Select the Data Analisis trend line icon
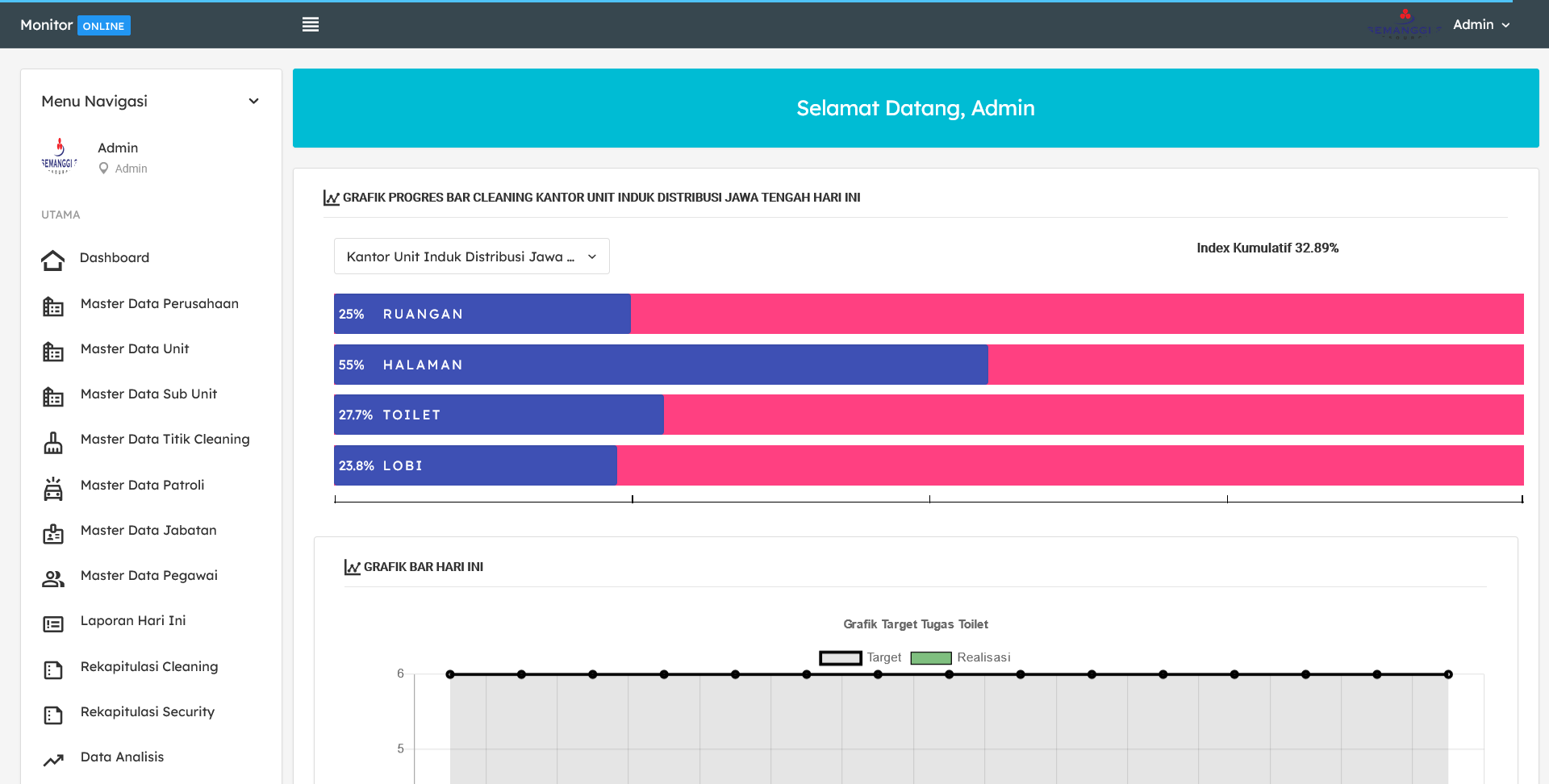 click(x=52, y=760)
